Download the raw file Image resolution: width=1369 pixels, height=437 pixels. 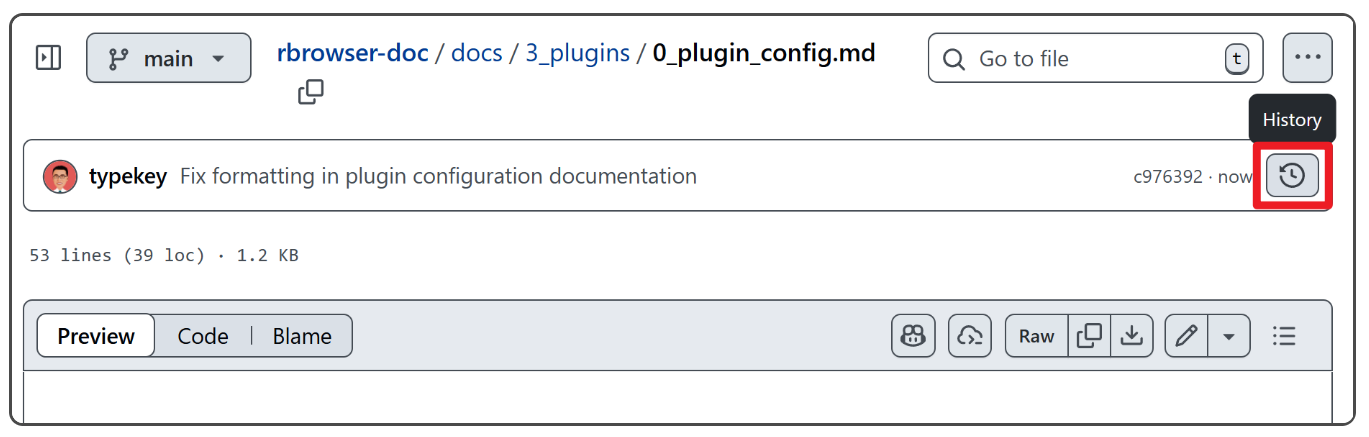pos(1131,336)
